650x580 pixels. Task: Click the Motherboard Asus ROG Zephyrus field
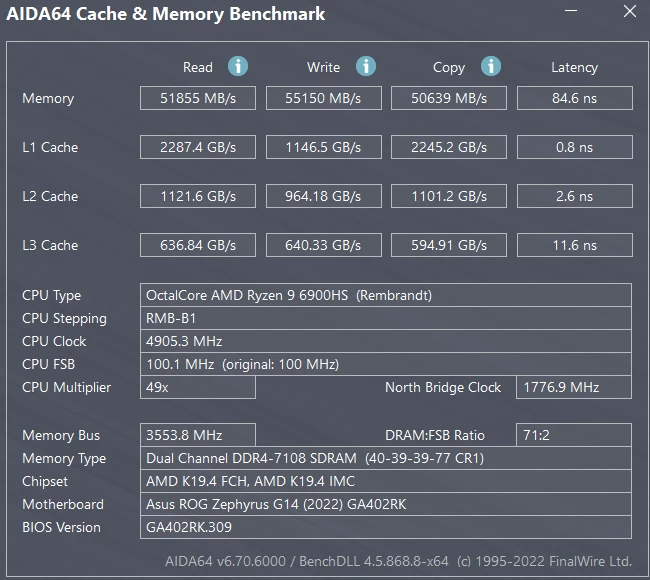click(x=386, y=504)
